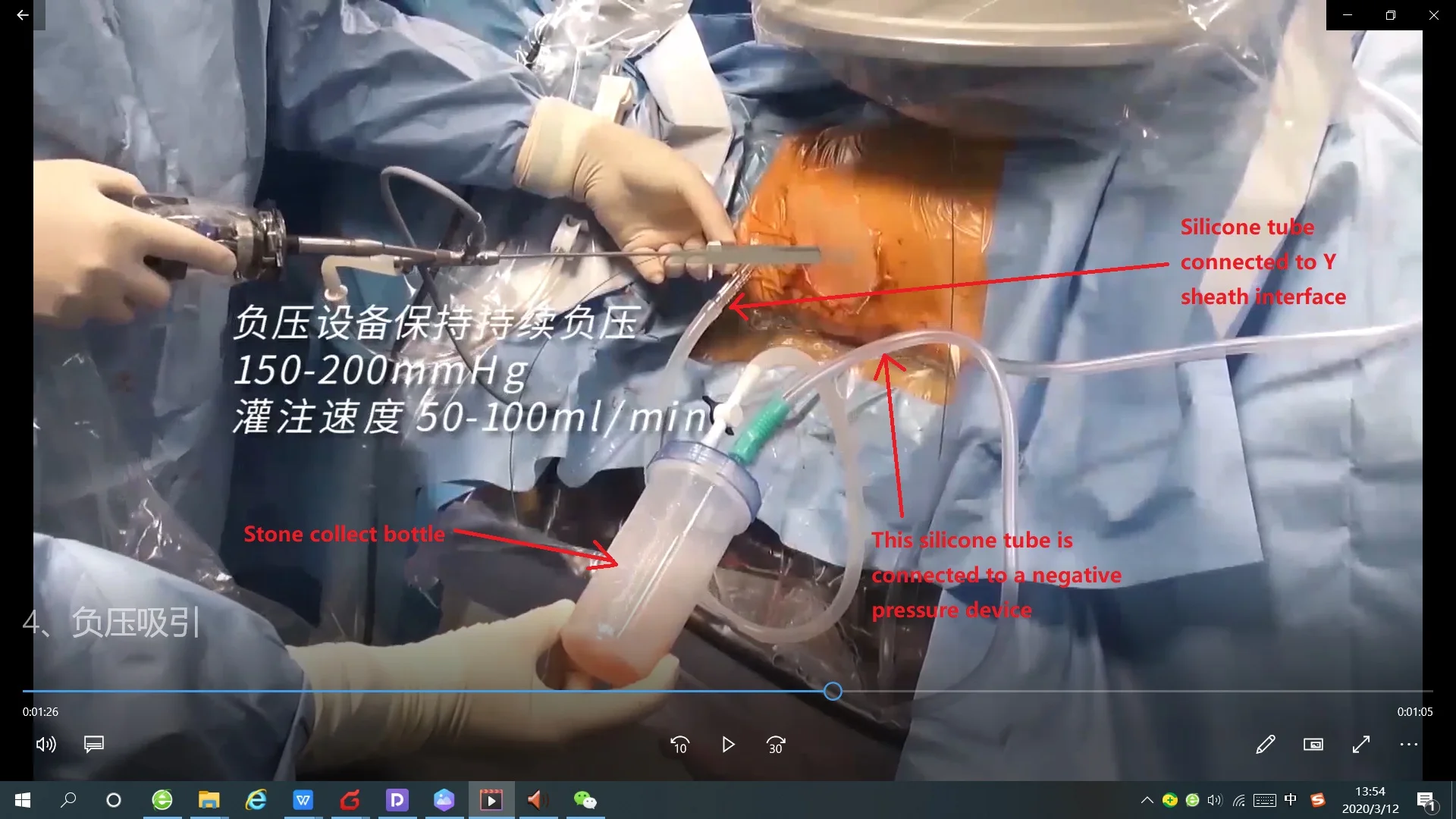
Task: Expand hidden icons in the system tray
Action: pyautogui.click(x=1147, y=800)
